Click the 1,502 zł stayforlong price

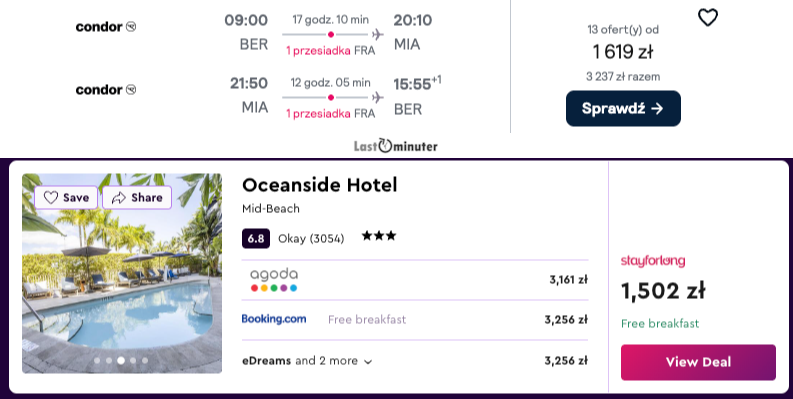pyautogui.click(x=663, y=291)
